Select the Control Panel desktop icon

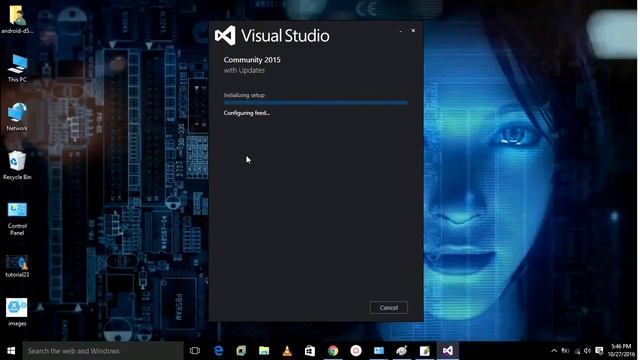point(17,218)
